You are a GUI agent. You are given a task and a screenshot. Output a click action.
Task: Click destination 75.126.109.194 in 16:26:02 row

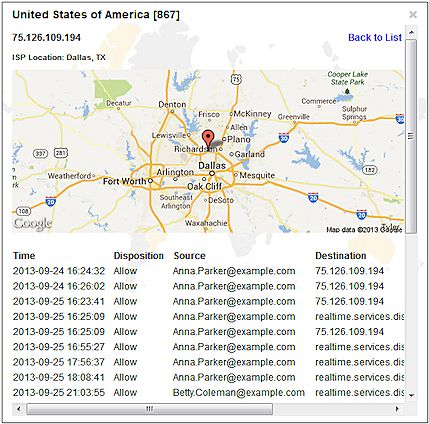pos(350,286)
